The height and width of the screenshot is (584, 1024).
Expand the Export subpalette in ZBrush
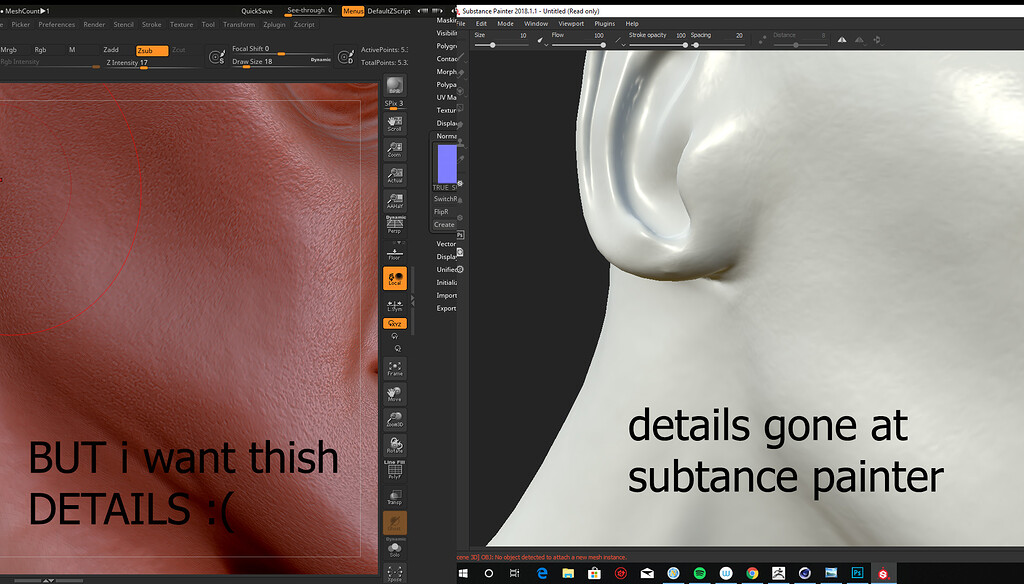tap(447, 308)
